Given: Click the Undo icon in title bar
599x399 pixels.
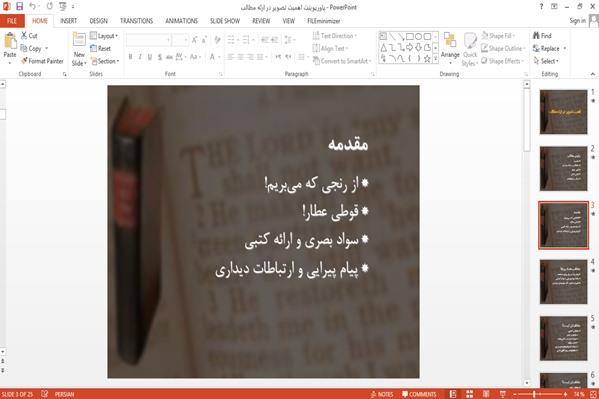Looking at the screenshot, I should coord(32,6).
